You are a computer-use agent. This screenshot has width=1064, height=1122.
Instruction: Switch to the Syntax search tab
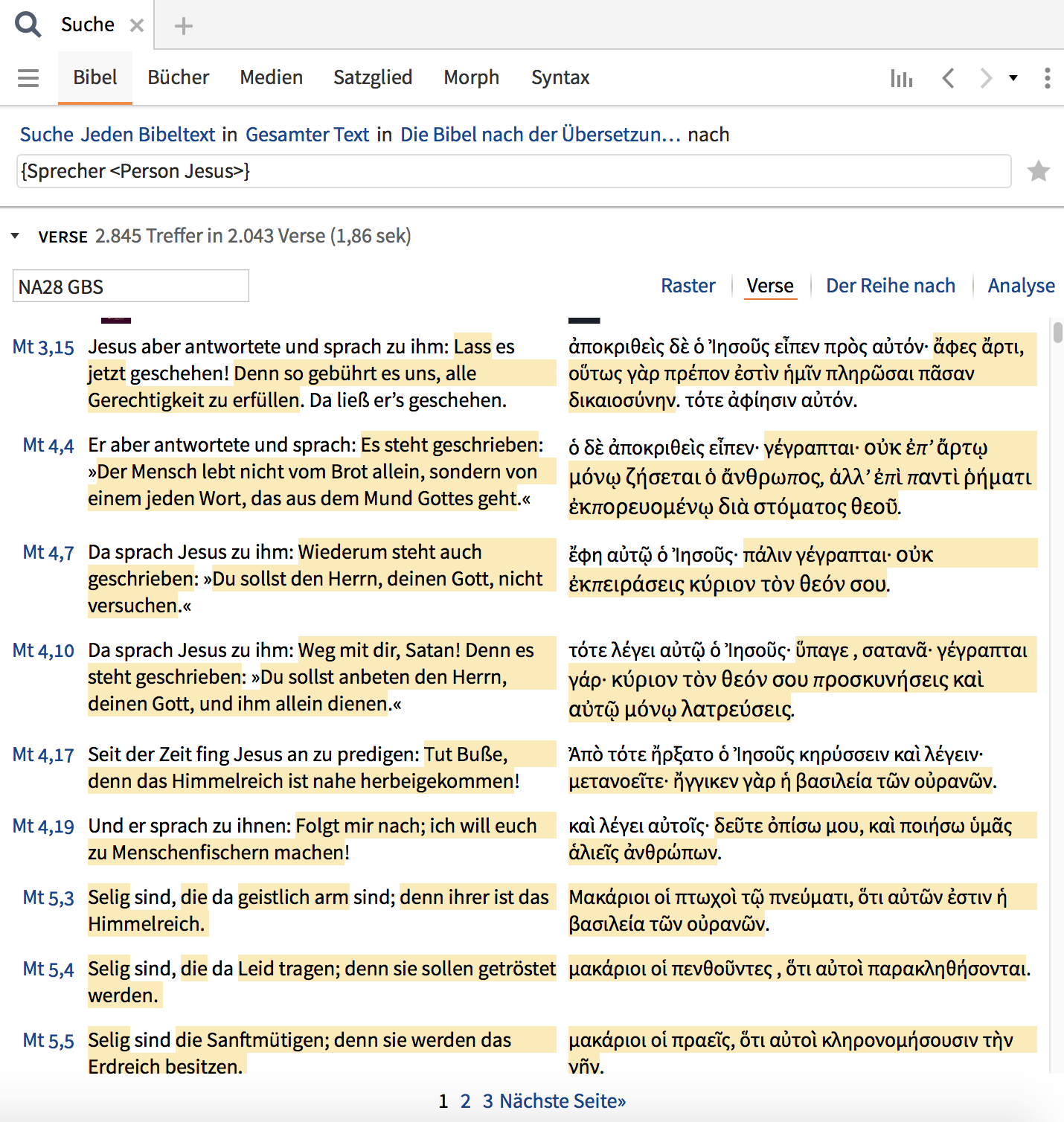(x=560, y=77)
